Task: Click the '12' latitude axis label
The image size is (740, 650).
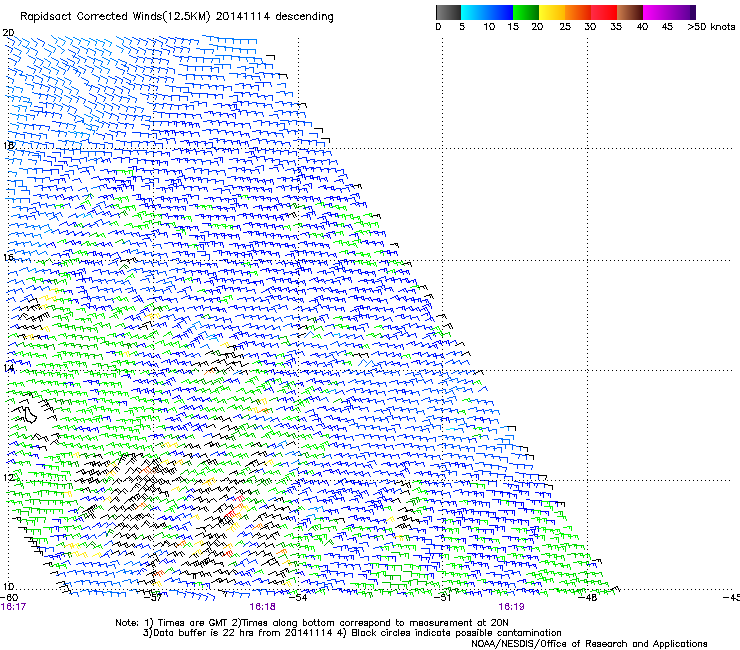Action: tap(8, 477)
